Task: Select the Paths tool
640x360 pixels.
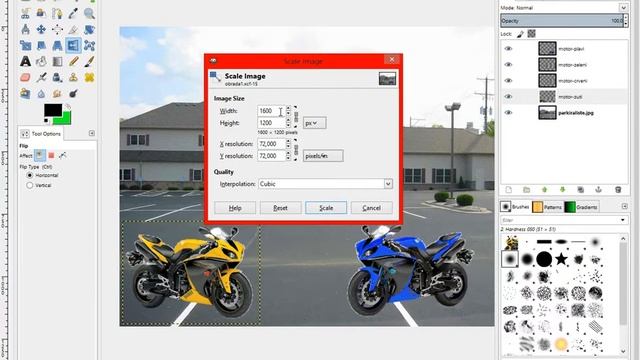Action: [57, 13]
